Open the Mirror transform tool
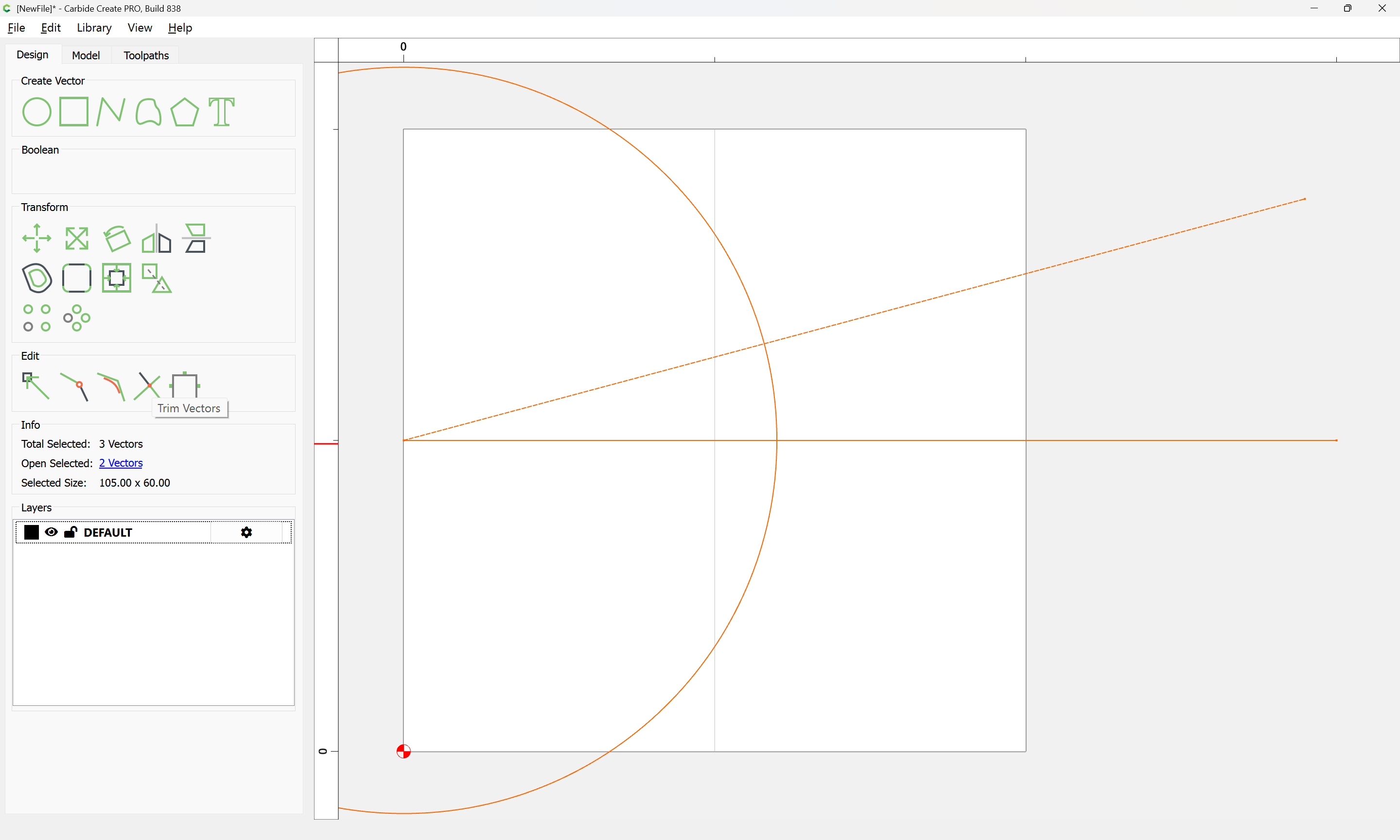 tap(157, 238)
